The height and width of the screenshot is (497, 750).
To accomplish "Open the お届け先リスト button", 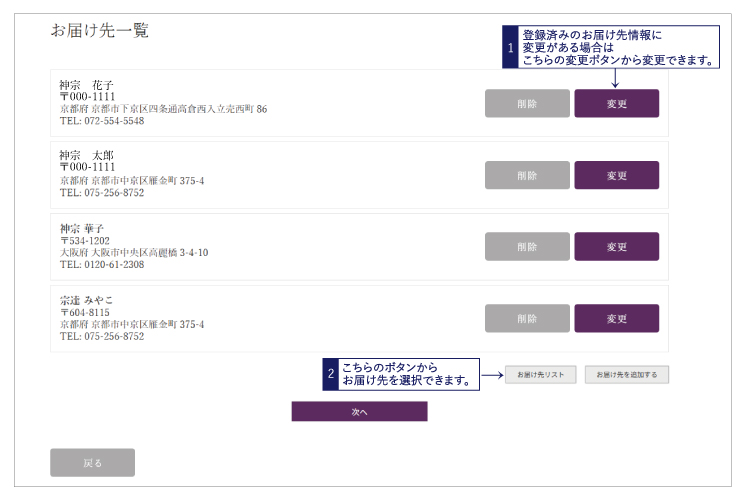I will [540, 375].
